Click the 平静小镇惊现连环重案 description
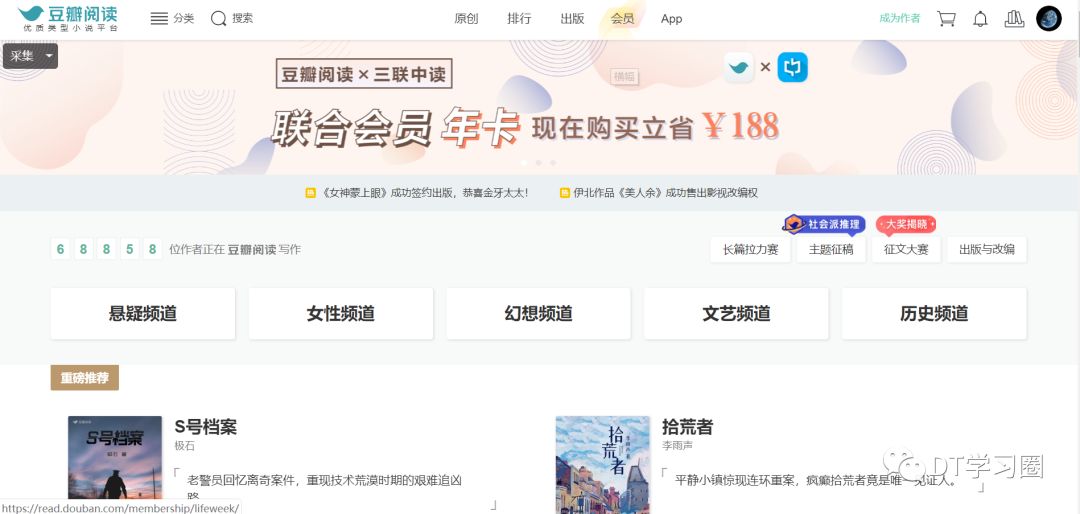This screenshot has width=1080, height=514. tap(816, 480)
